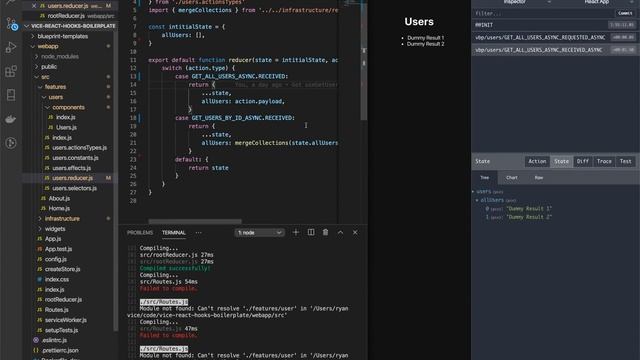Select the Tree view subtab
The height and width of the screenshot is (360, 640).
484,178
